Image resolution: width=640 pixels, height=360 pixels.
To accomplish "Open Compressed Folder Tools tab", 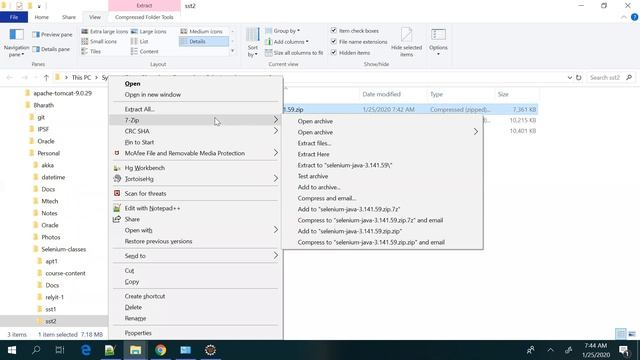I will pos(144,17).
